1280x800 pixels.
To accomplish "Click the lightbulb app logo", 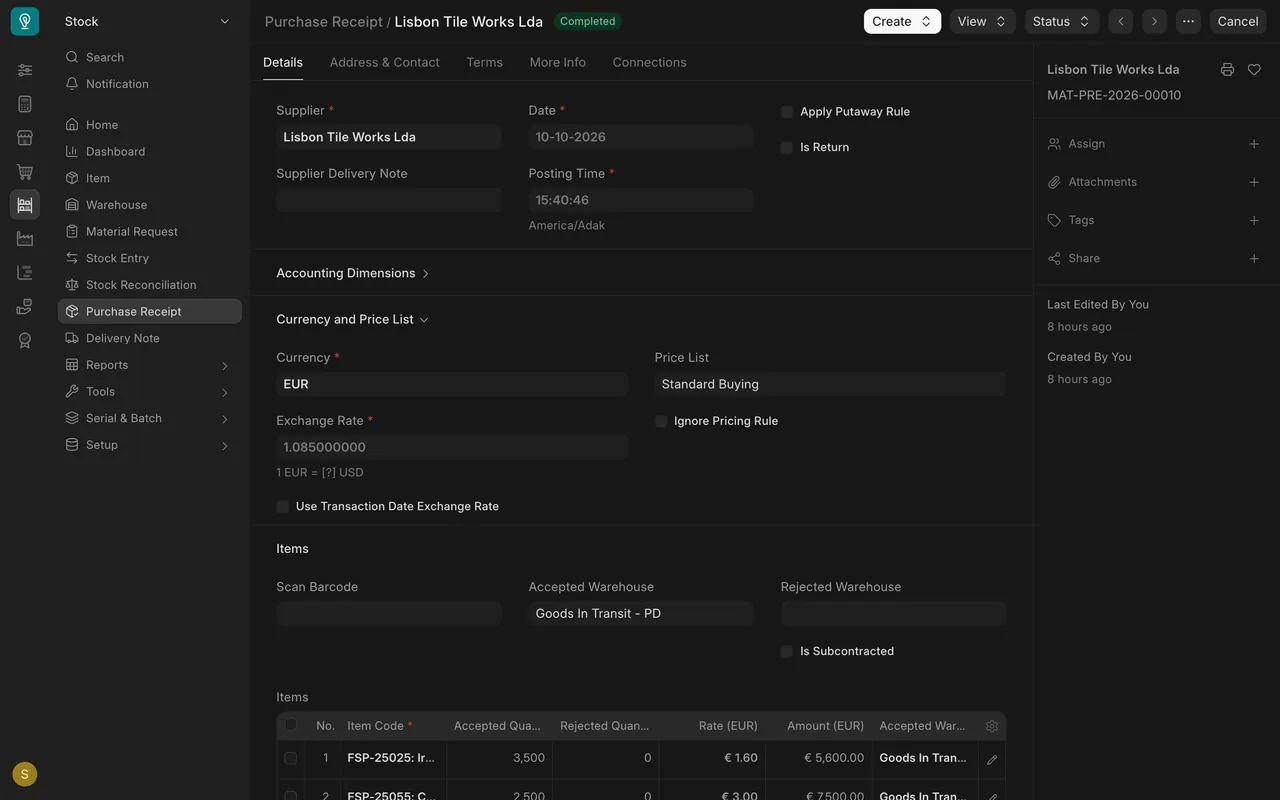I will [25, 21].
